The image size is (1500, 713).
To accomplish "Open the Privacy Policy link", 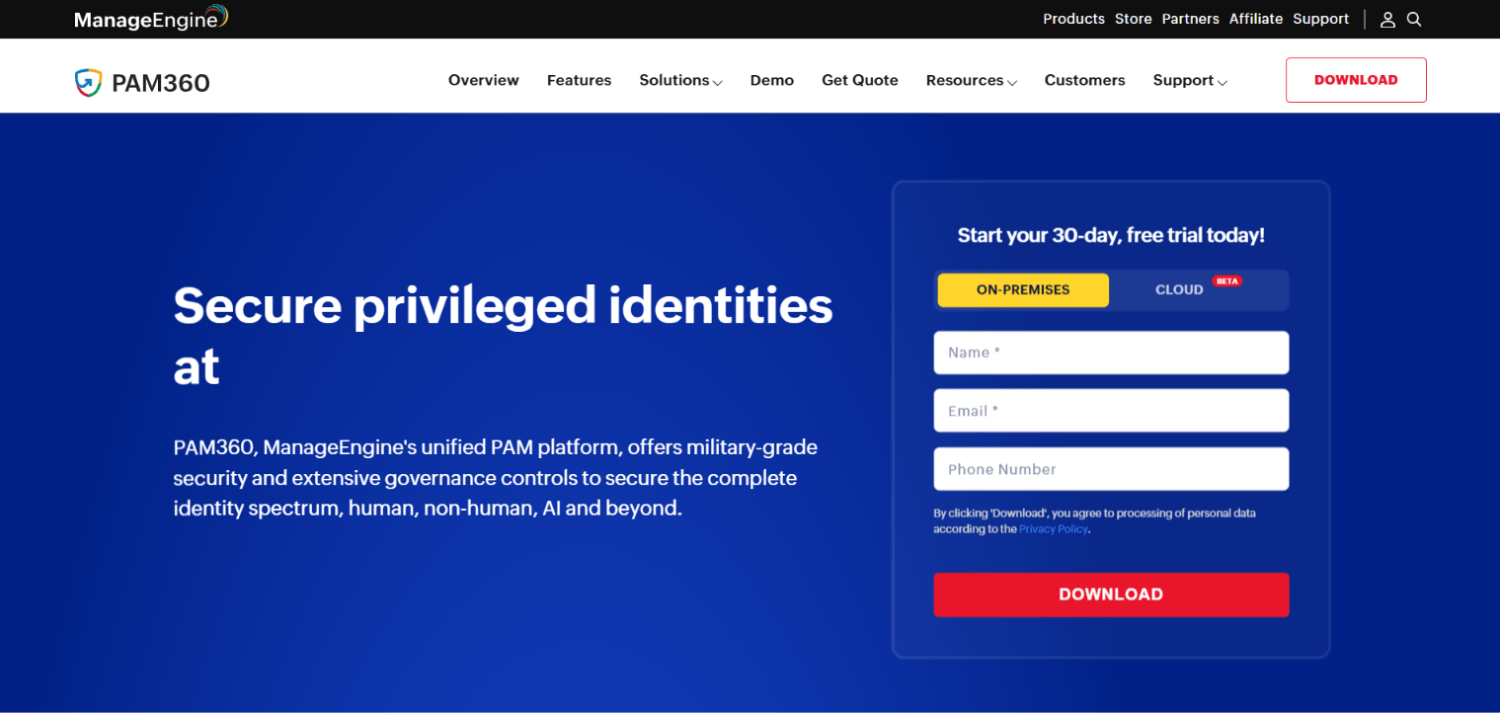I will tap(1053, 529).
